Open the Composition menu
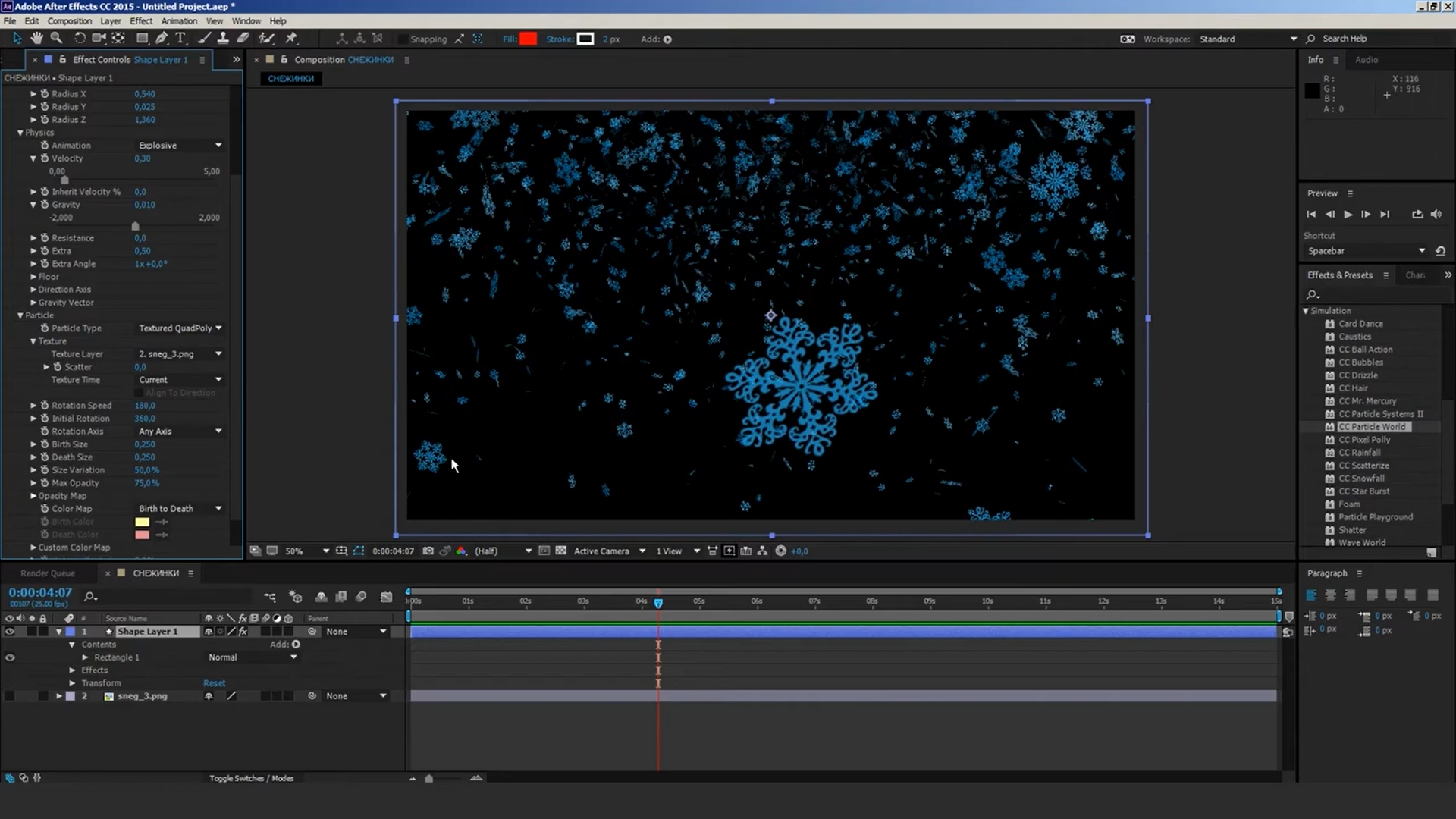Viewport: 1456px width, 819px height. click(69, 21)
